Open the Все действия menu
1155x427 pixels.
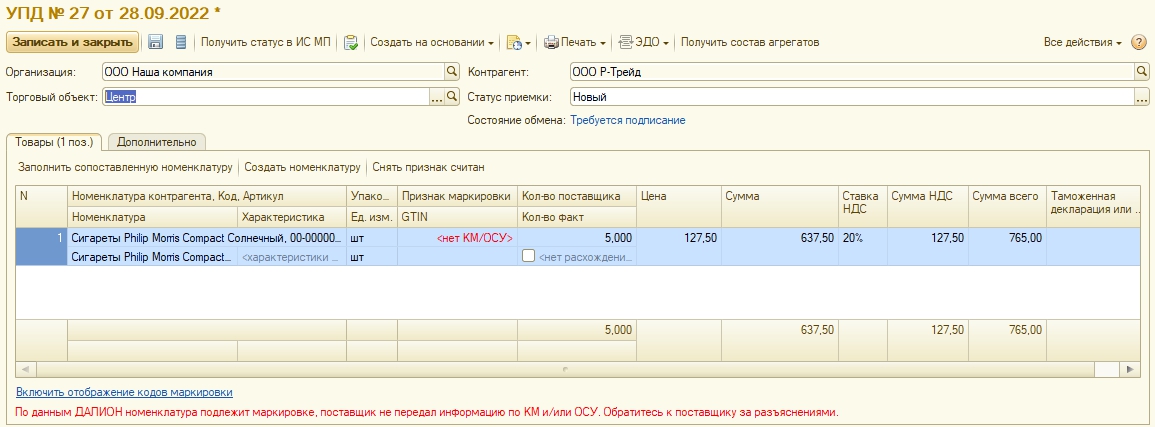pyautogui.click(x=1084, y=43)
